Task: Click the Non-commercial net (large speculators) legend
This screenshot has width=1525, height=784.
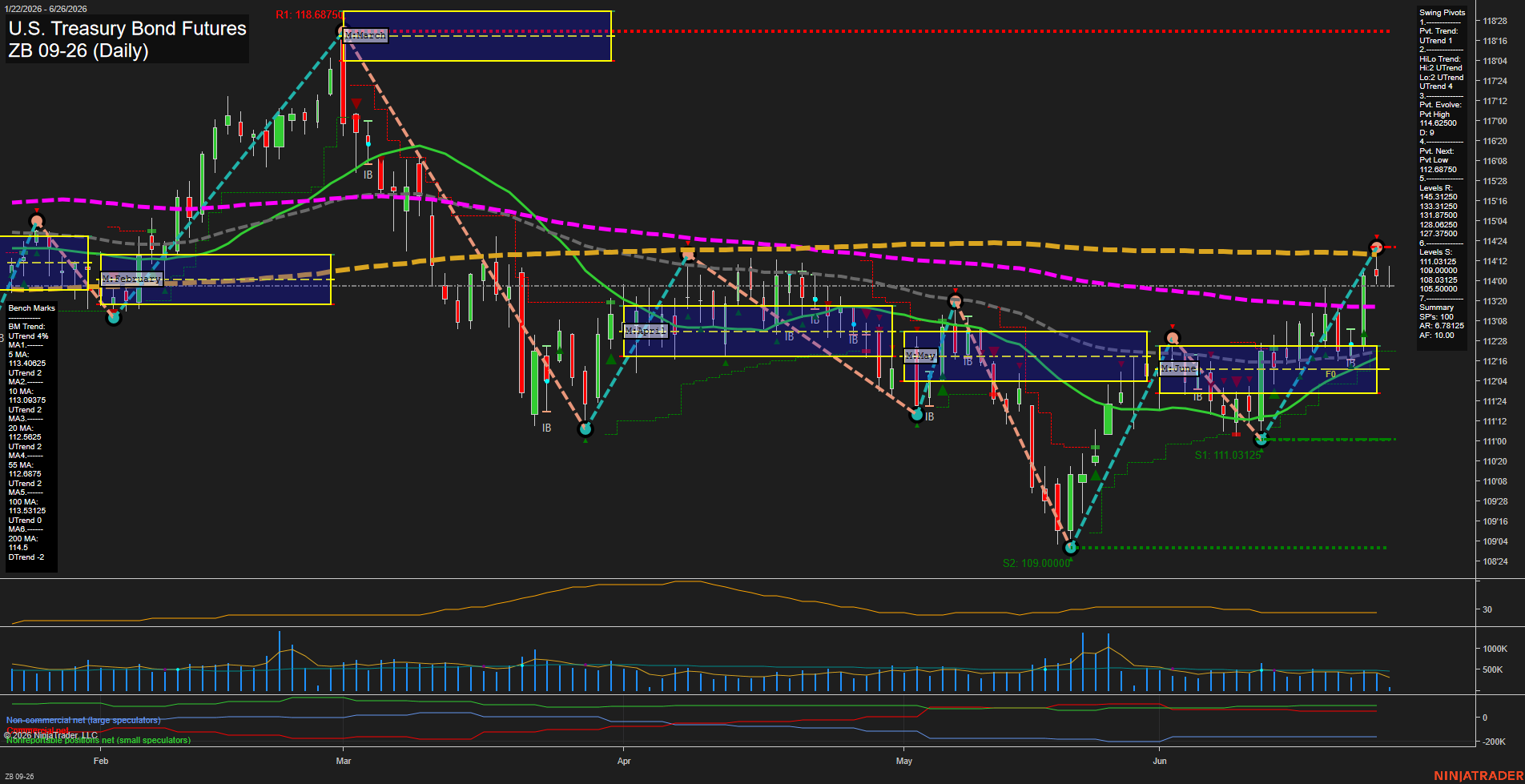Action: tap(83, 721)
